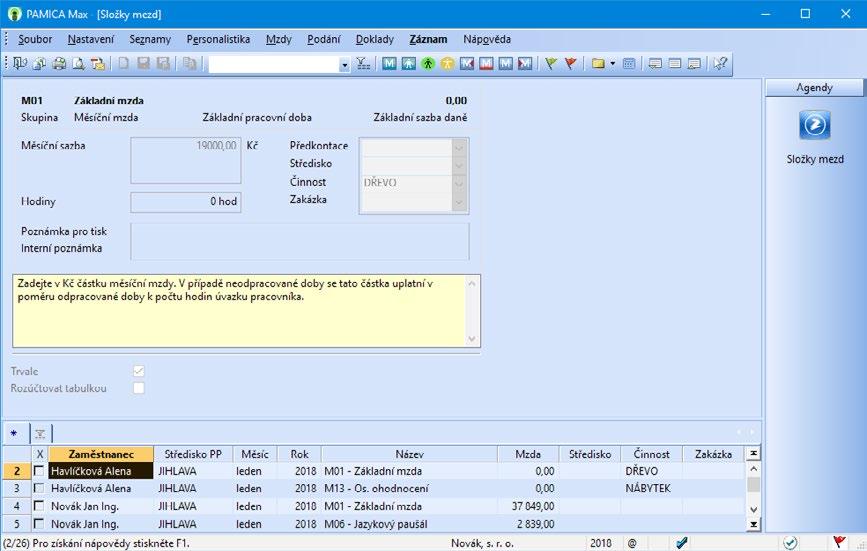Click the Měsíc column header
The image size is (867, 551).
[x=255, y=454]
